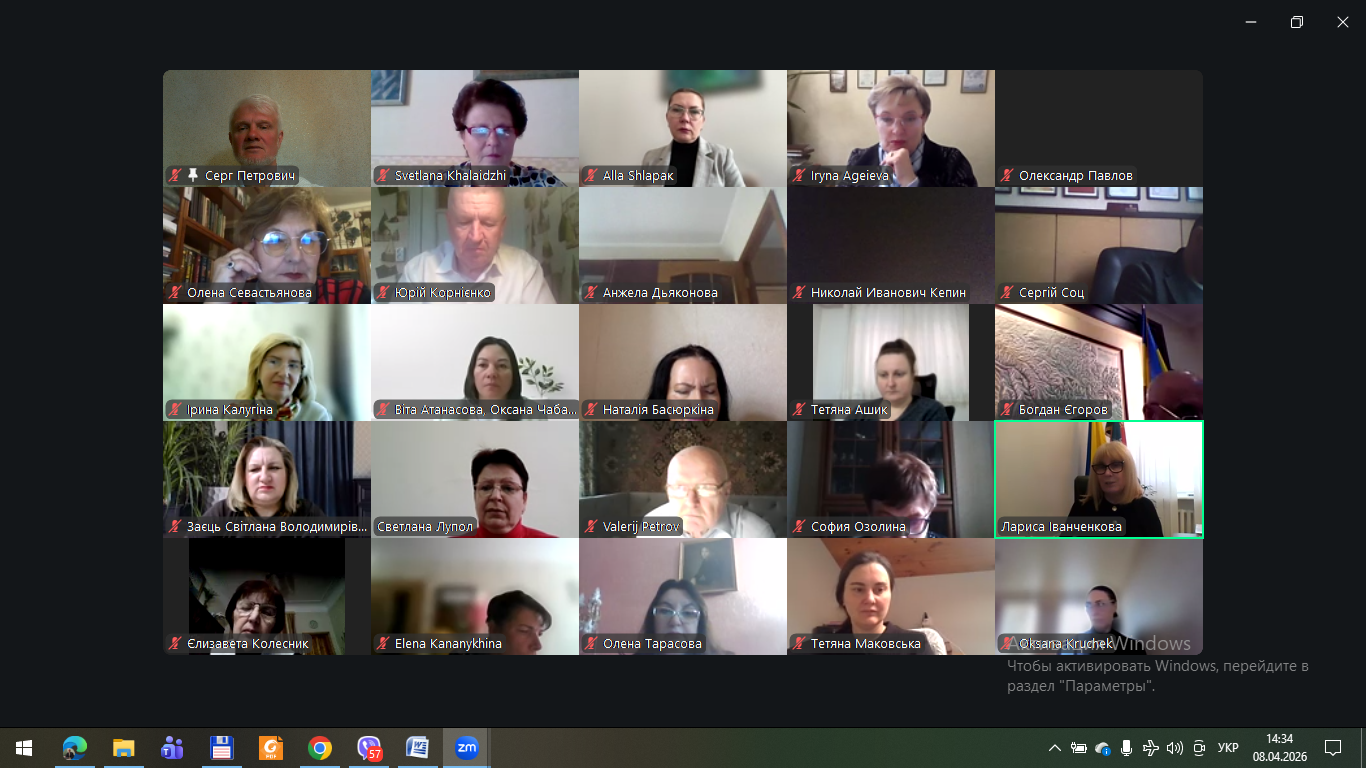Screen dimensions: 1366x768
Task: Click the speaker volume icon in the tray
Action: click(1175, 748)
